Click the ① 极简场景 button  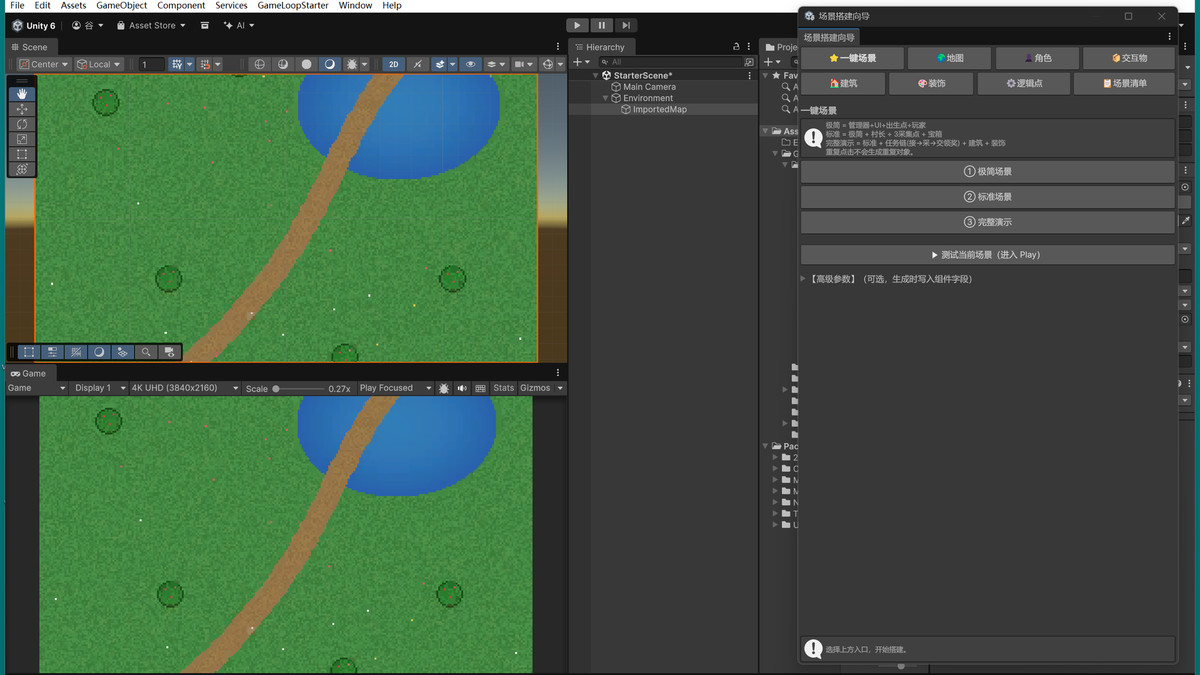[987, 171]
